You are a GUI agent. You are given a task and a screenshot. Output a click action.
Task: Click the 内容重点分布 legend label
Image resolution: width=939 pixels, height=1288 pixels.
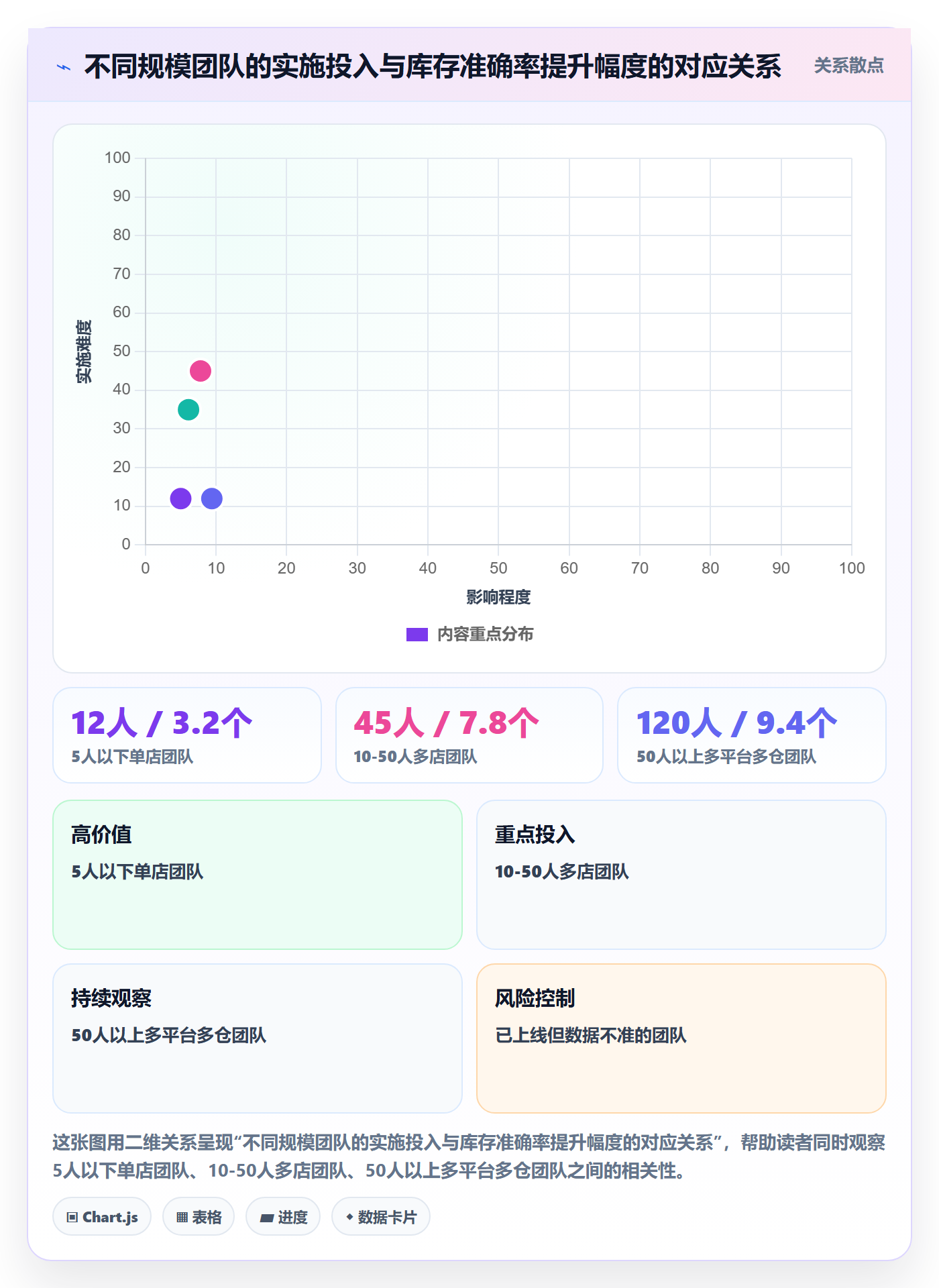(485, 635)
